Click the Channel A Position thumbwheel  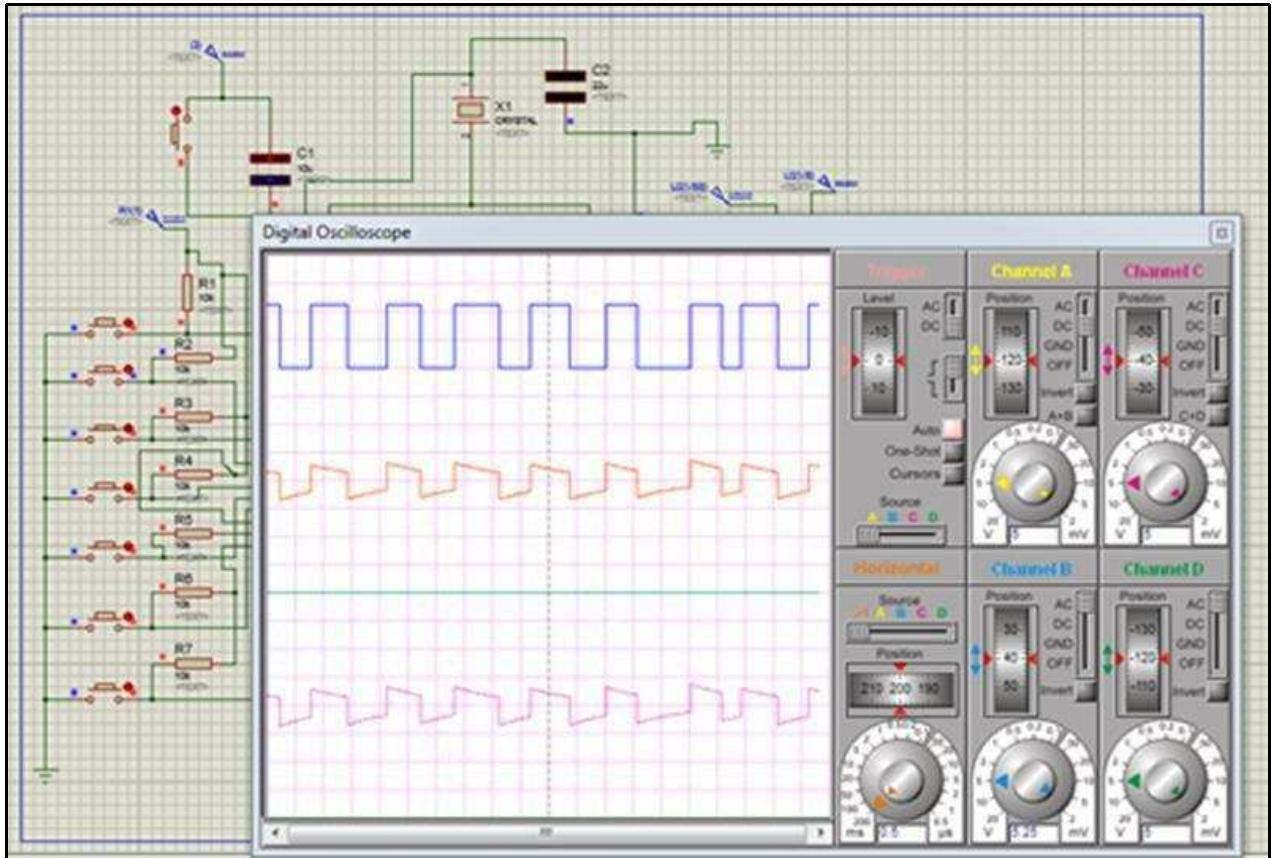pyautogui.click(x=1011, y=361)
